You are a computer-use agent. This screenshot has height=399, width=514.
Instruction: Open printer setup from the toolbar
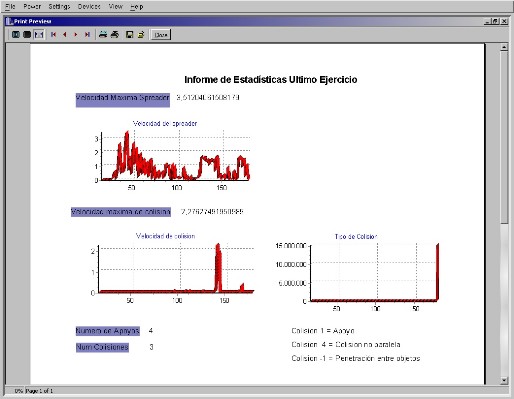tap(103, 34)
